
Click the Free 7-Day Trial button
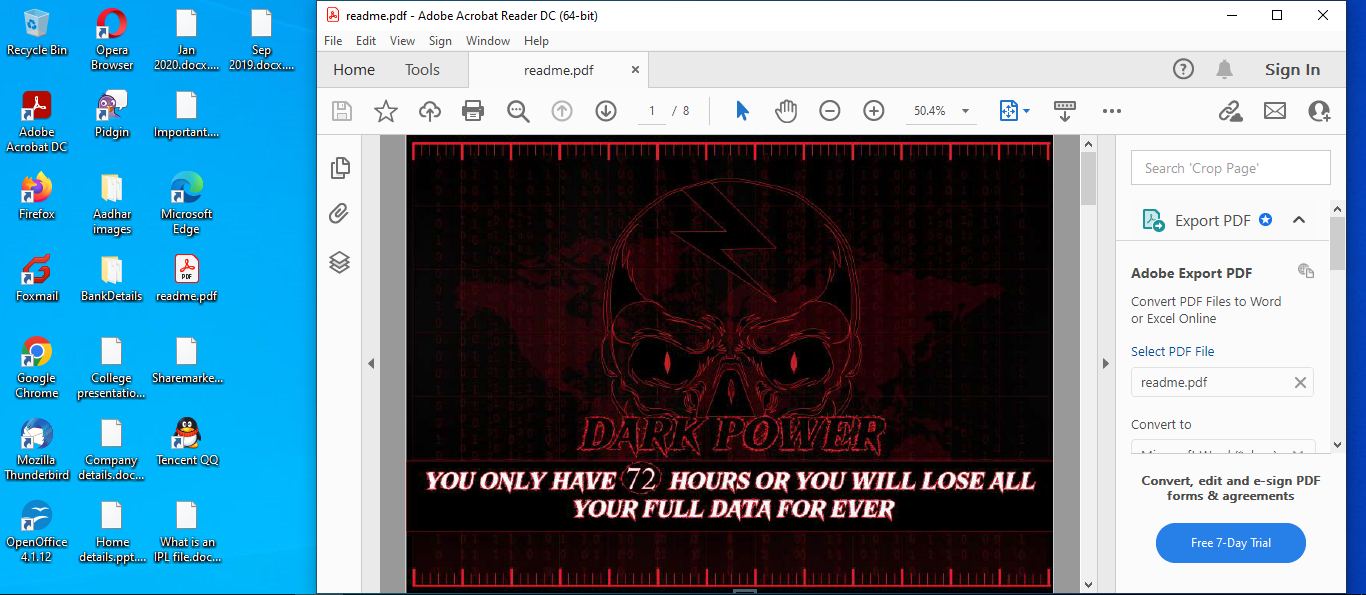(x=1230, y=542)
